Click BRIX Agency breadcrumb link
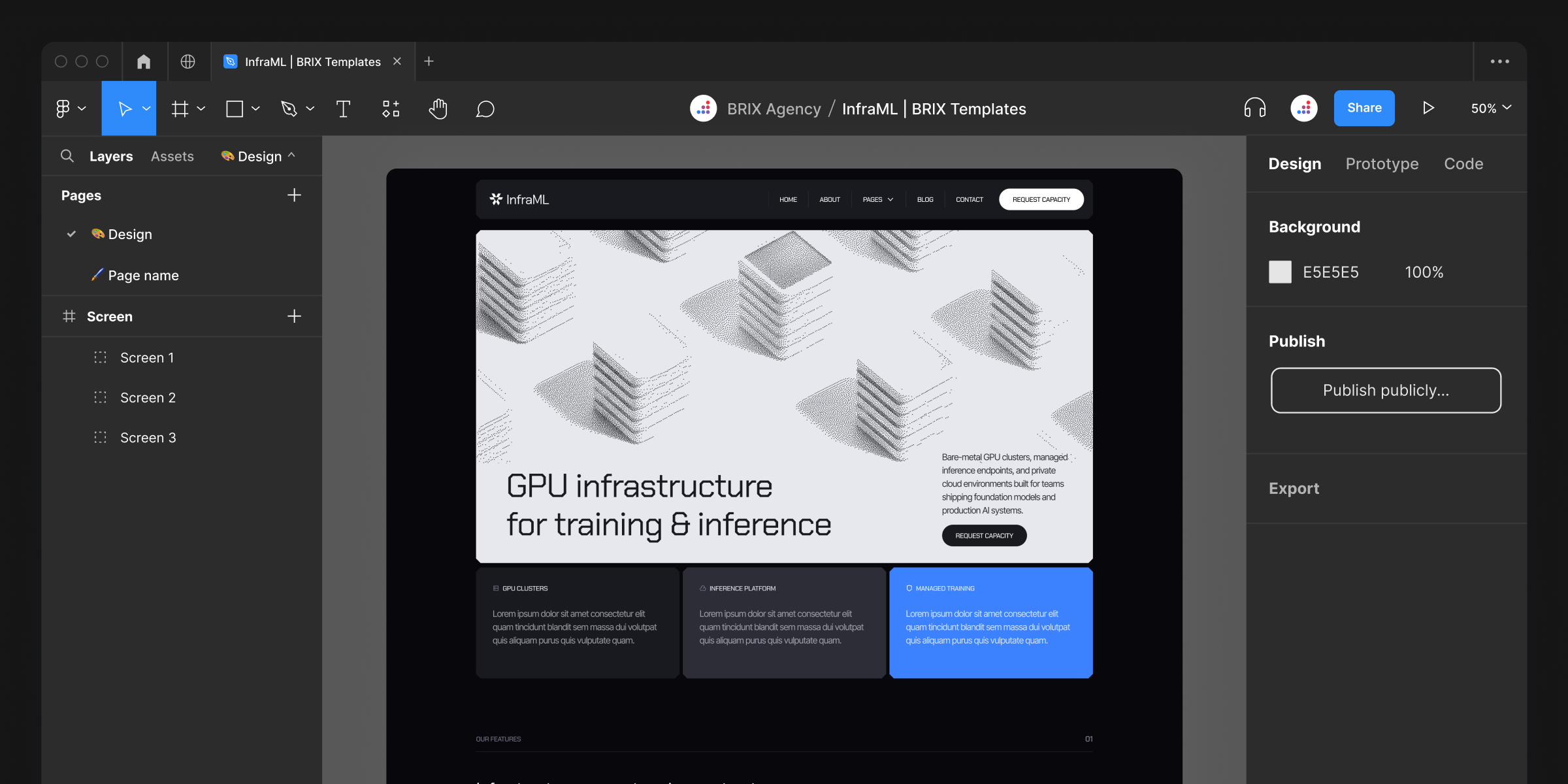 coord(774,108)
